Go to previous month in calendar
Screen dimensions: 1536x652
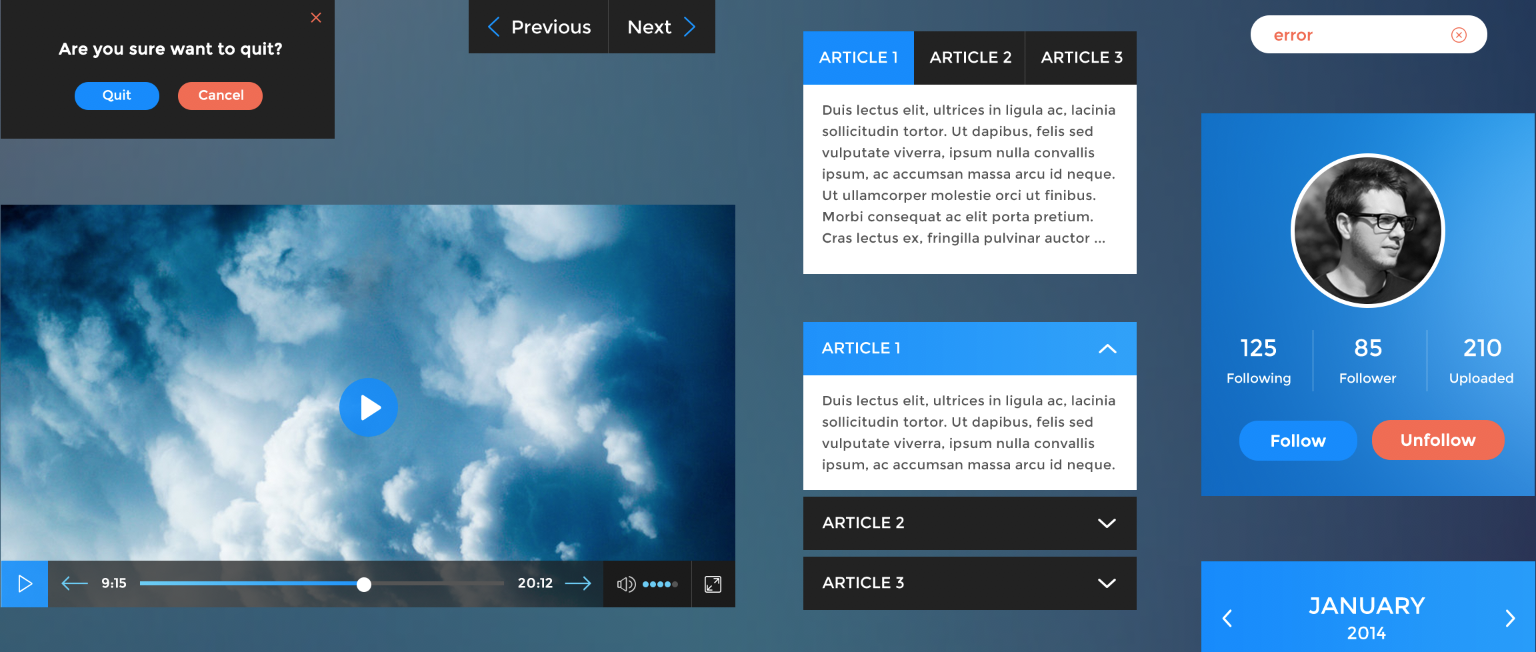tap(1227, 619)
